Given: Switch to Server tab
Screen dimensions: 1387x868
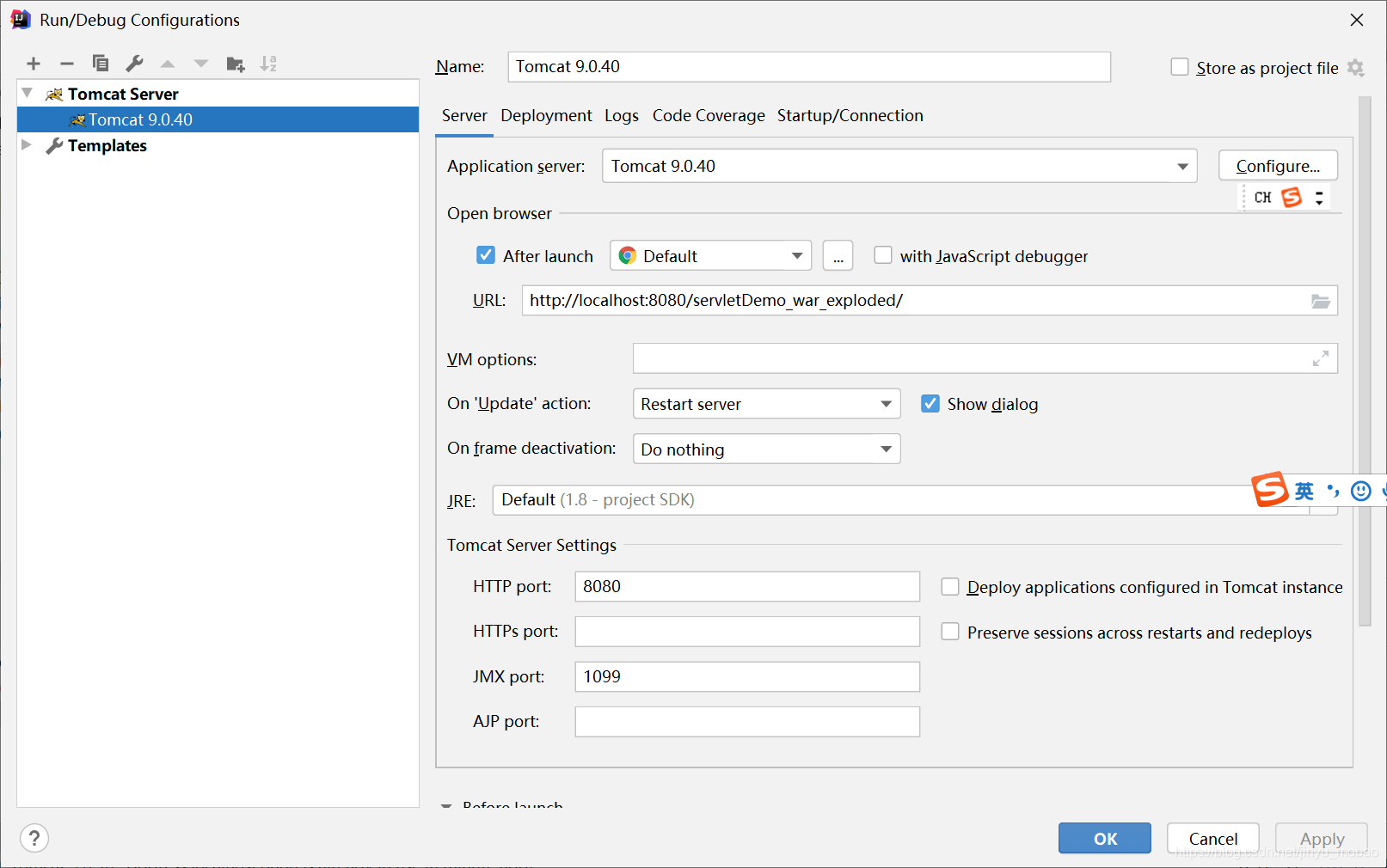Looking at the screenshot, I should (464, 116).
